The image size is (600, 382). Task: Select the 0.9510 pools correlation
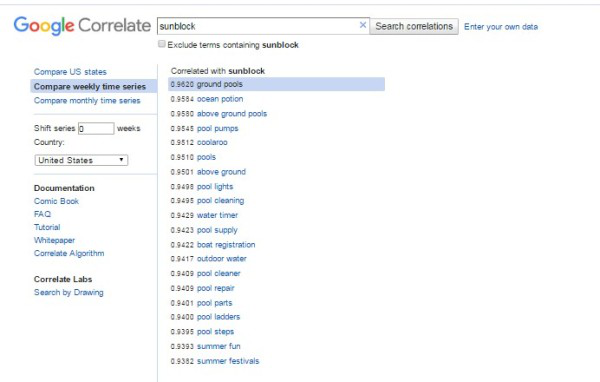point(206,157)
